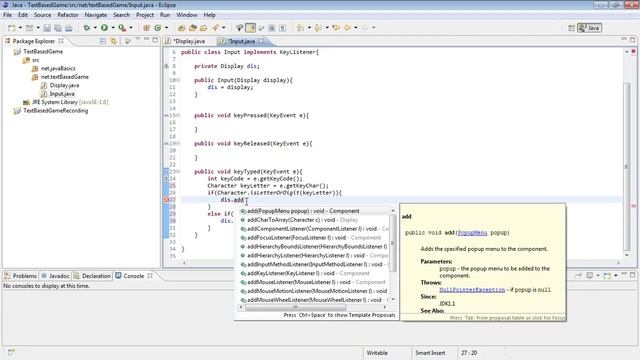Click the Open Perspective icon
Screen dimensions: 640x360
point(571,28)
